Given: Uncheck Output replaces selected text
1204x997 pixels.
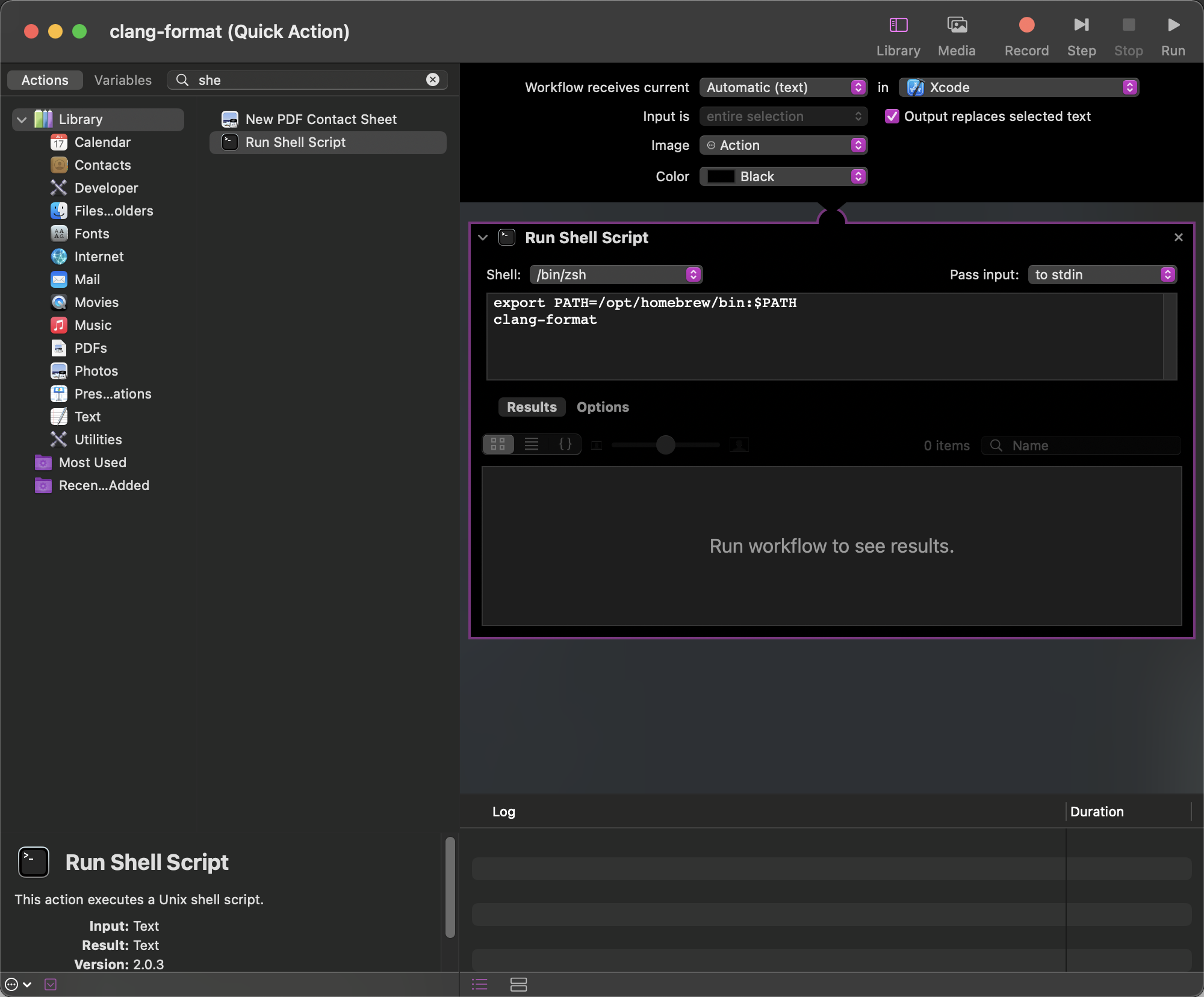Looking at the screenshot, I should click(x=892, y=116).
